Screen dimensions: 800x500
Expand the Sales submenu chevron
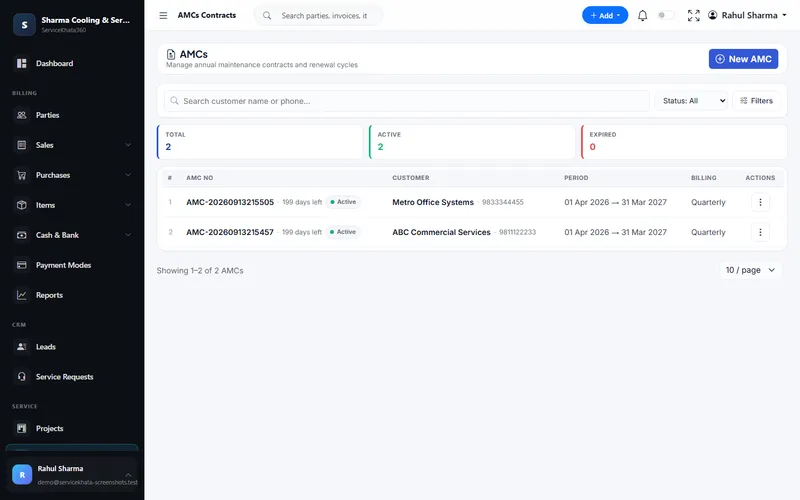click(x=128, y=145)
